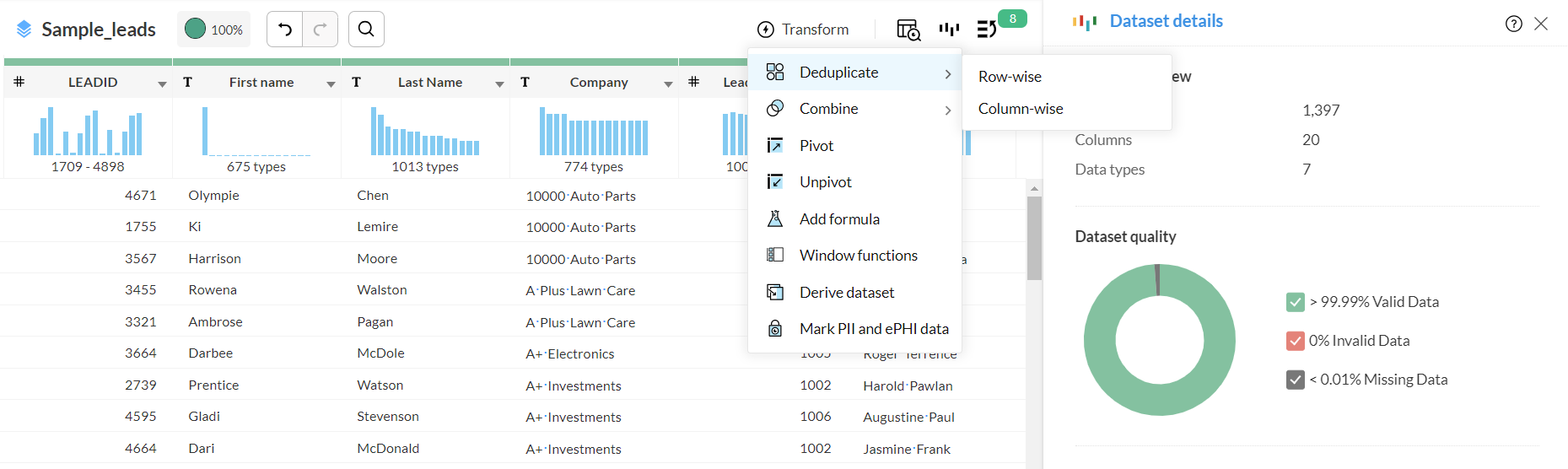Image resolution: width=1568 pixels, height=469 pixels.
Task: Open the First name column dropdown arrow
Action: pyautogui.click(x=331, y=84)
